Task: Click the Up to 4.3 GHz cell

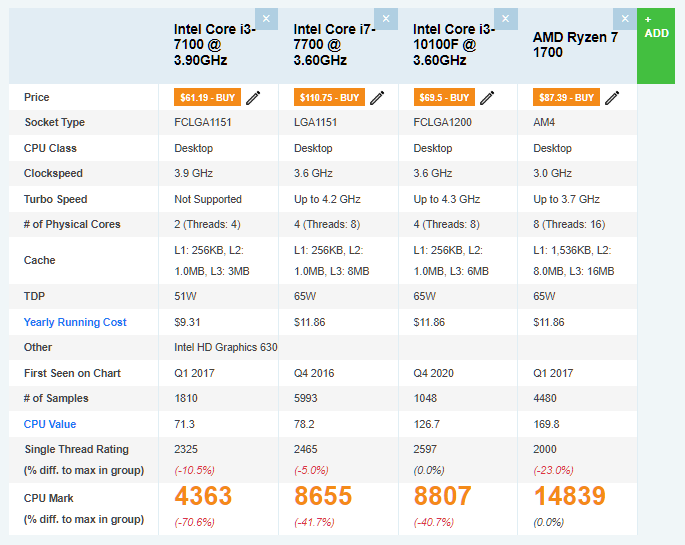Action: coord(447,199)
